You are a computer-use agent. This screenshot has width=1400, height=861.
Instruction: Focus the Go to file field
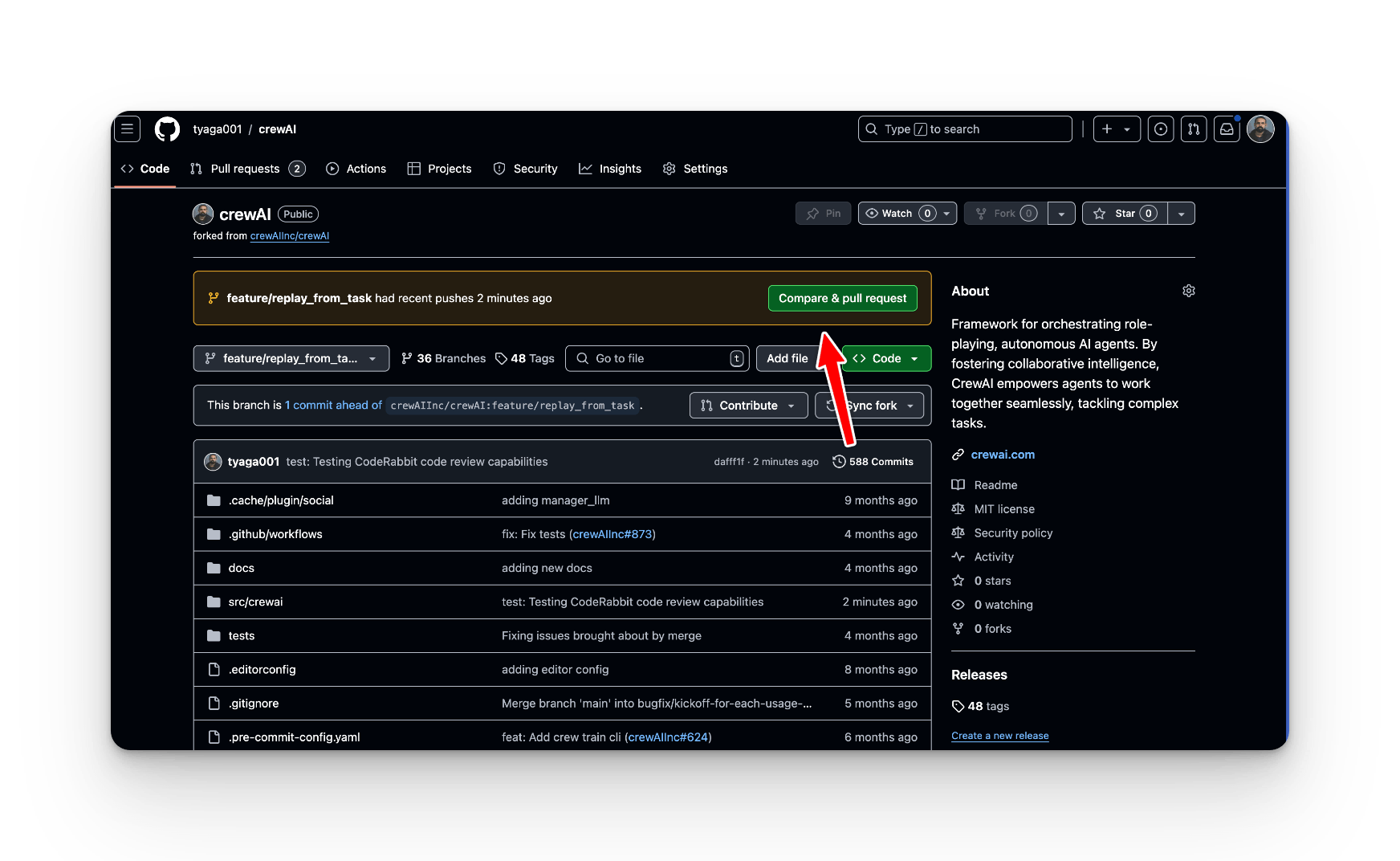[x=657, y=358]
